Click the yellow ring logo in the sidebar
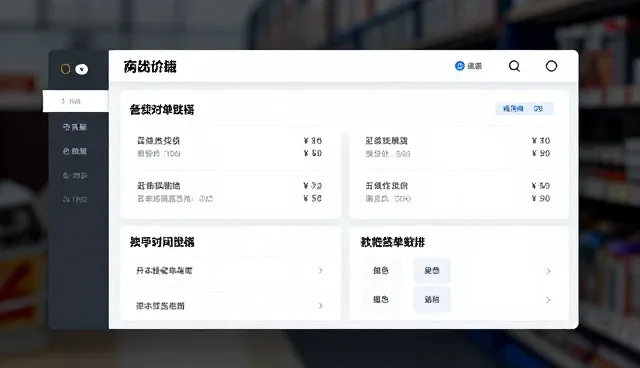Viewport: 640px width, 368px height. tap(65, 69)
